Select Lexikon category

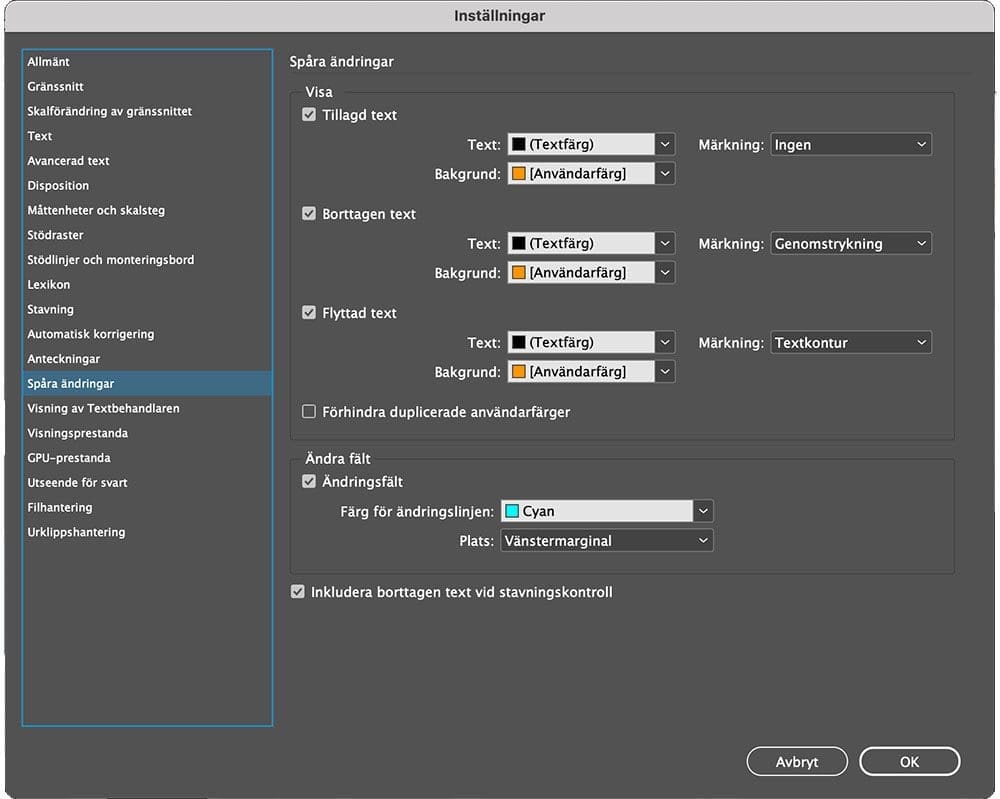(147, 284)
